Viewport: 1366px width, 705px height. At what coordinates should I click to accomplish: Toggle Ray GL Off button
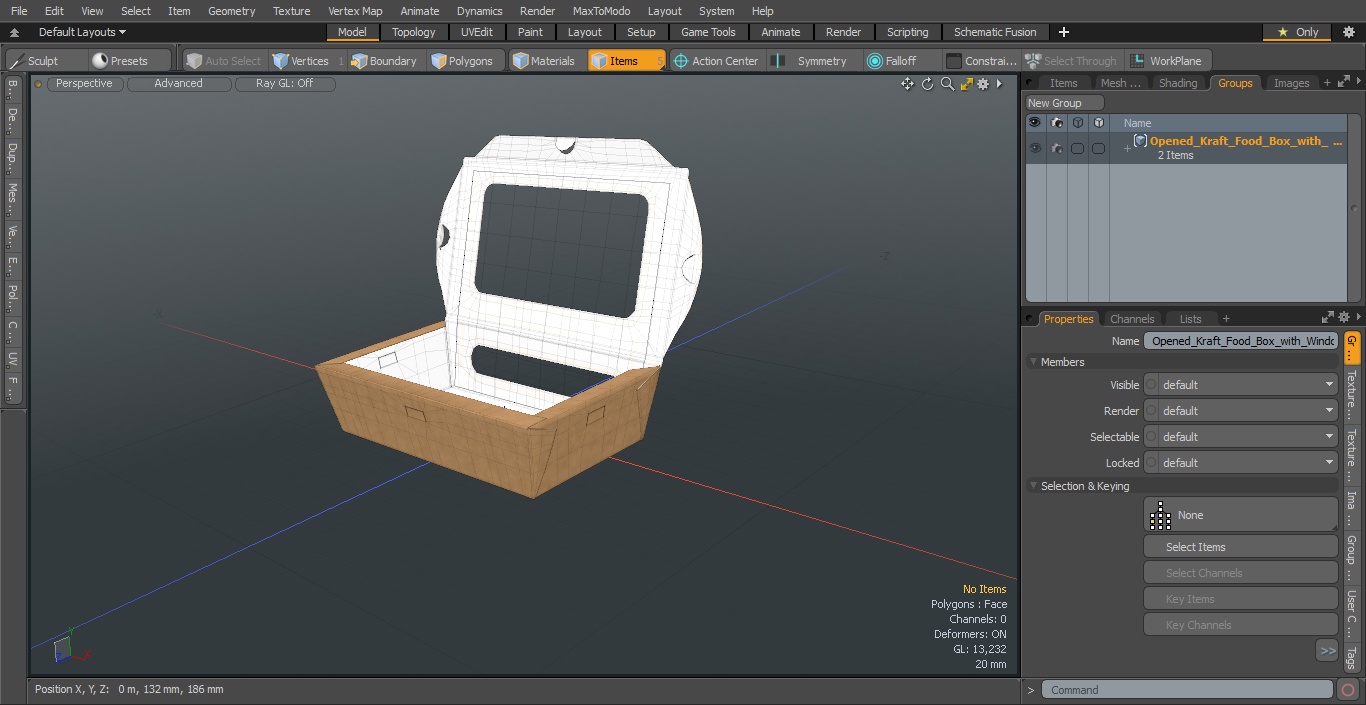(x=285, y=84)
